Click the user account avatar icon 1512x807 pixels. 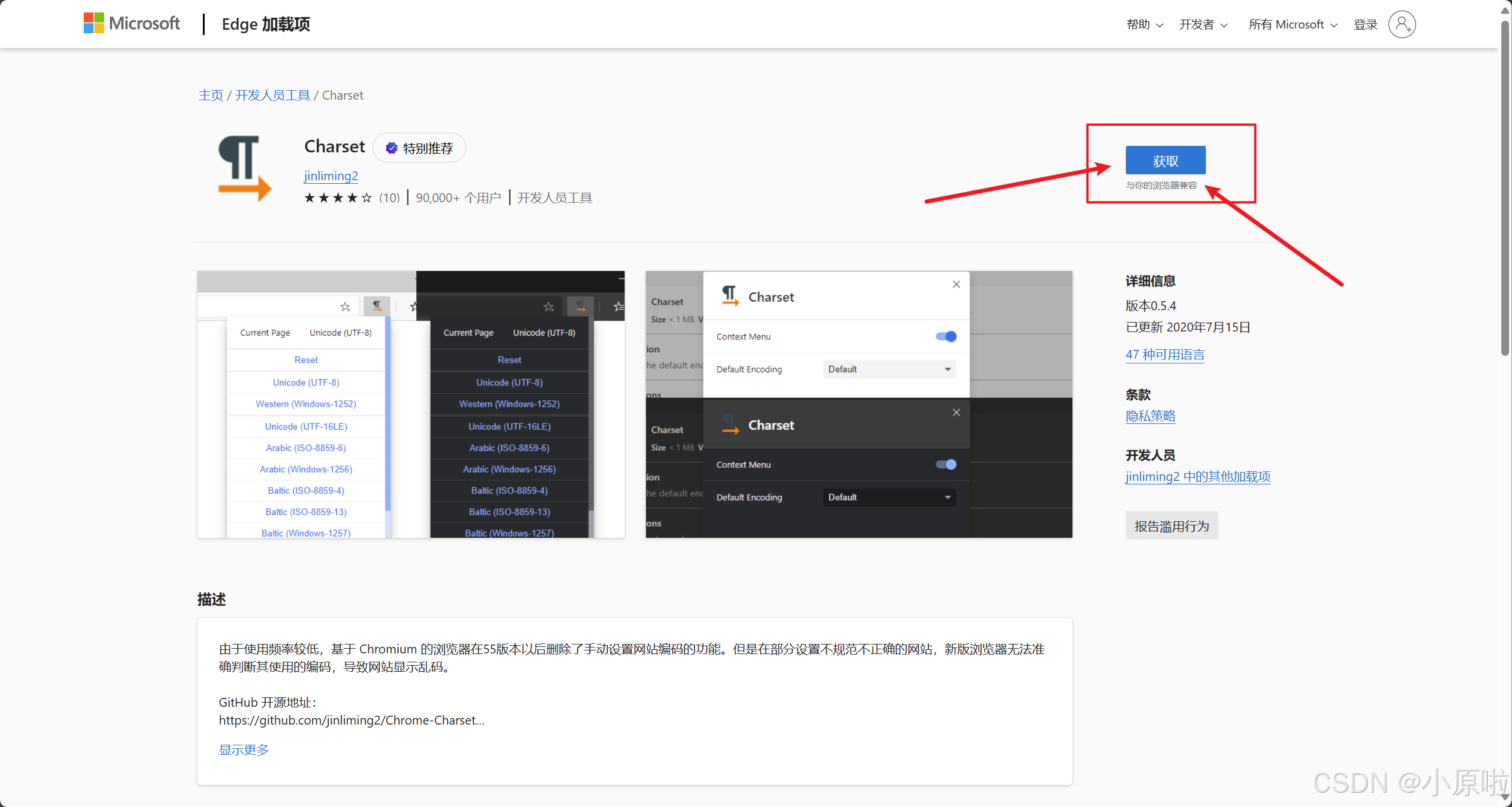(1402, 24)
